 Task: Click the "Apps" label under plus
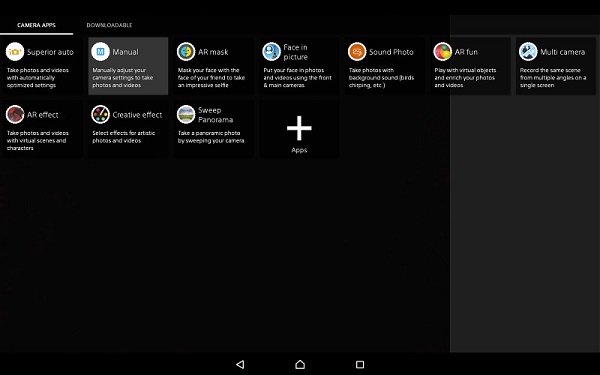click(x=299, y=150)
